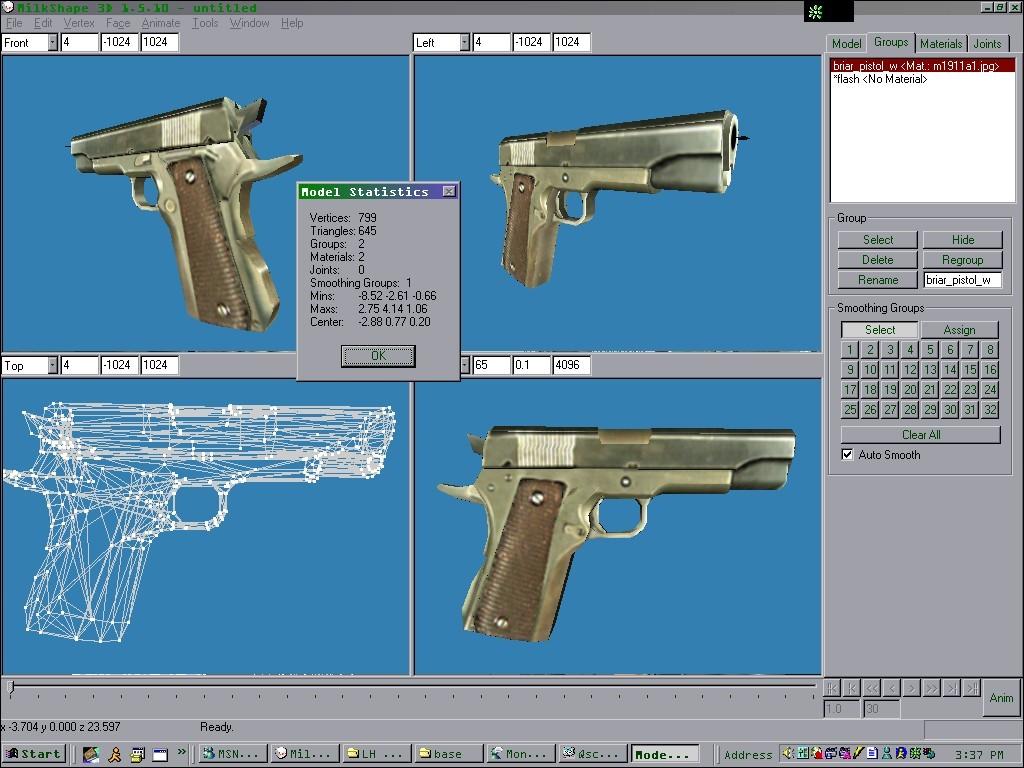Viewport: 1024px width, 768px height.
Task: Click the play forward animation button
Action: [x=911, y=688]
